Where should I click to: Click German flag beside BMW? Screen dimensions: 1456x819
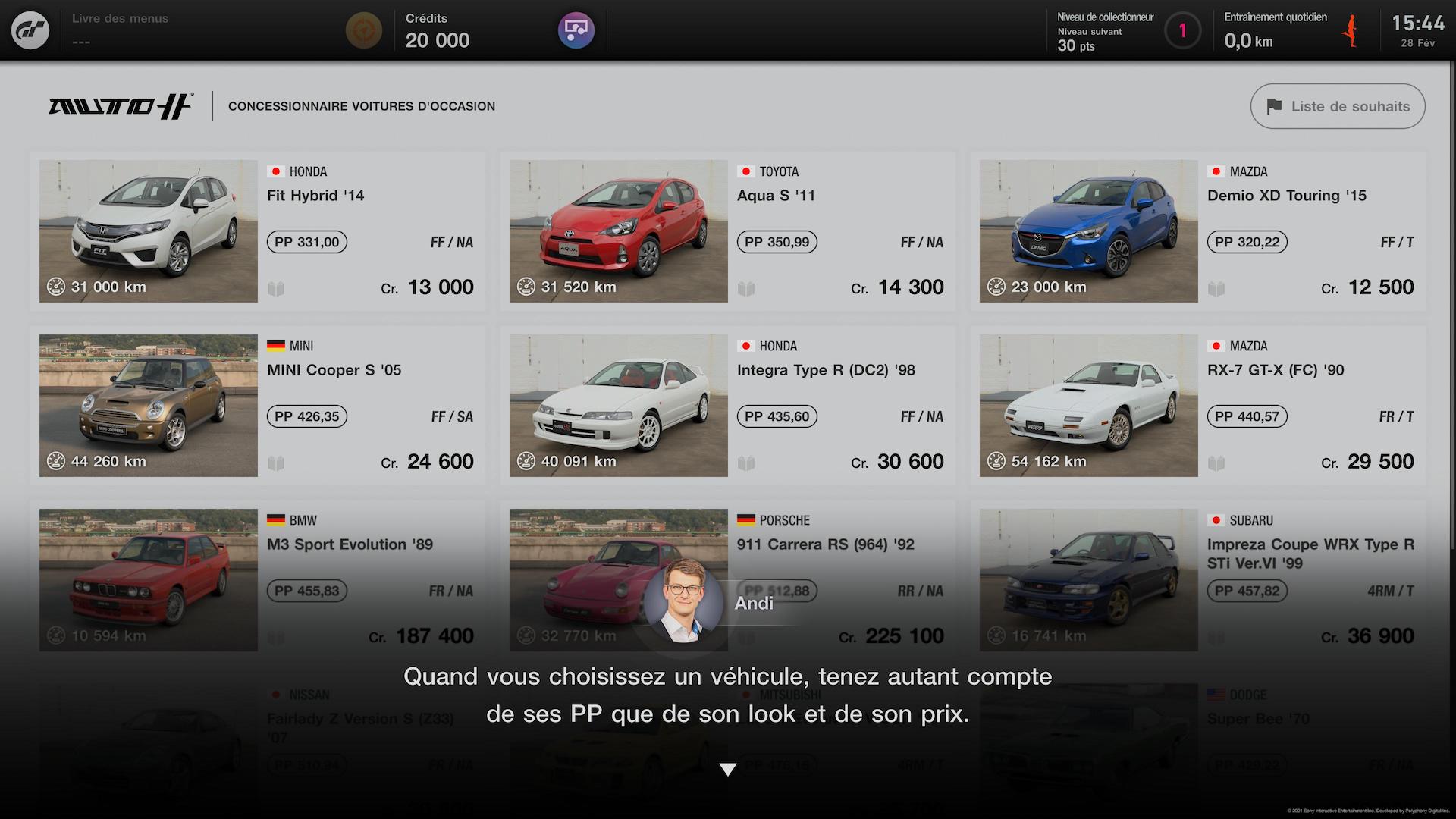(276, 520)
